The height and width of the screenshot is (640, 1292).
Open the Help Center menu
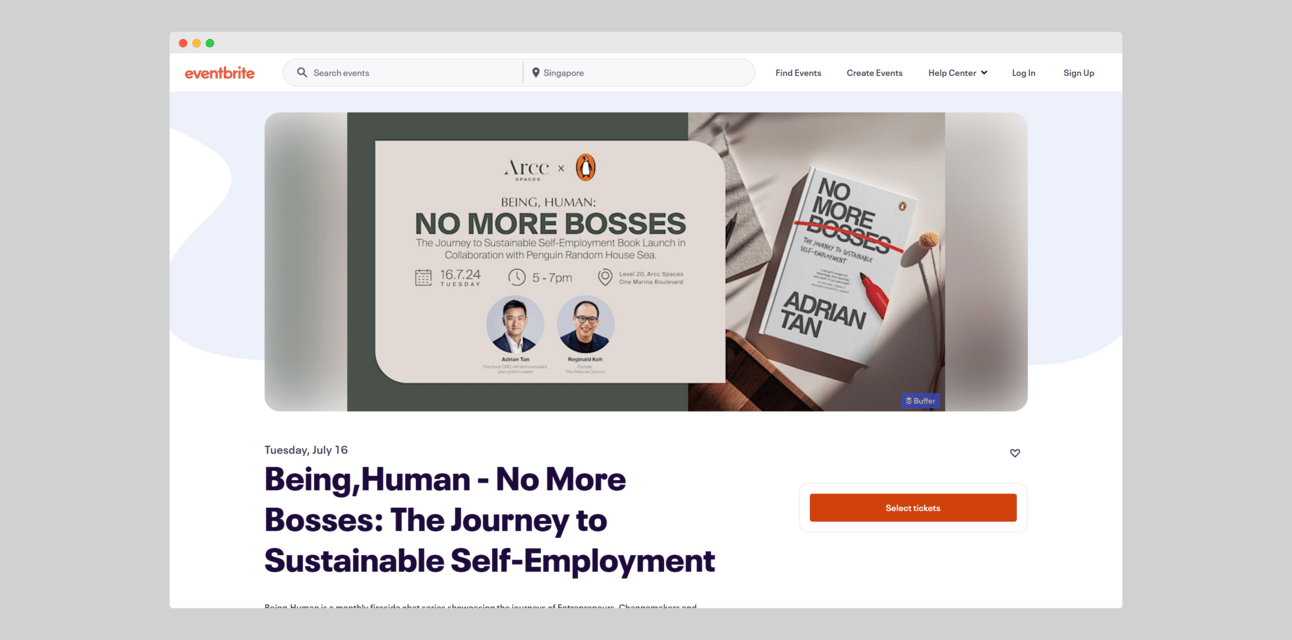click(958, 73)
